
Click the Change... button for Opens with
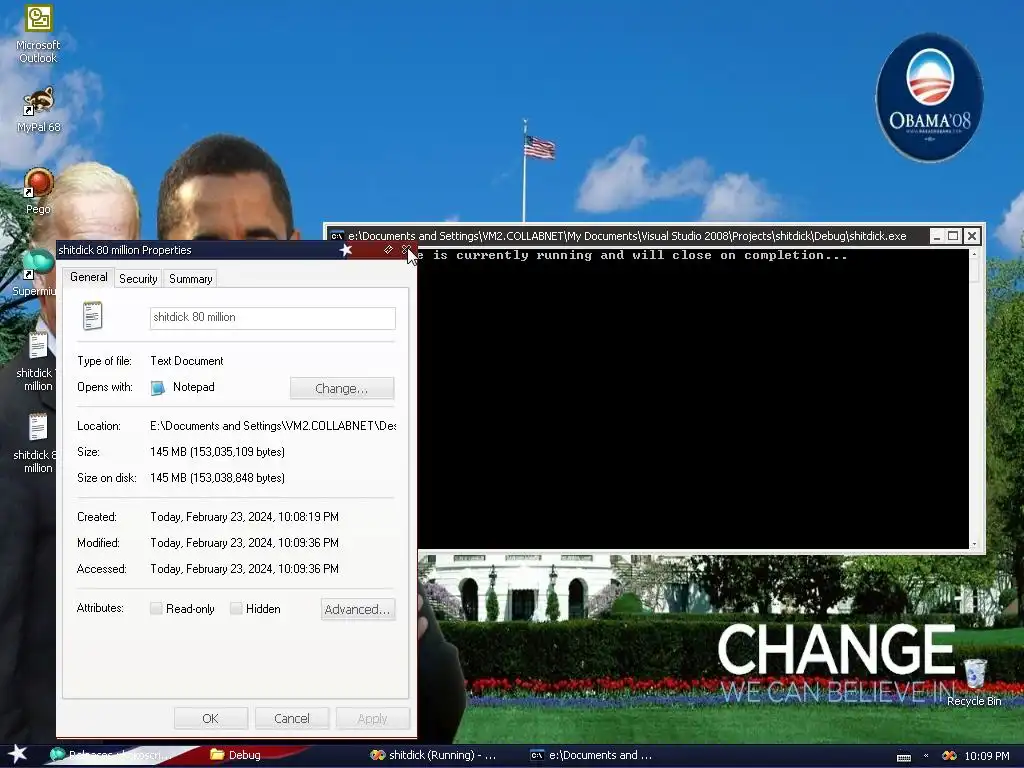(x=342, y=388)
